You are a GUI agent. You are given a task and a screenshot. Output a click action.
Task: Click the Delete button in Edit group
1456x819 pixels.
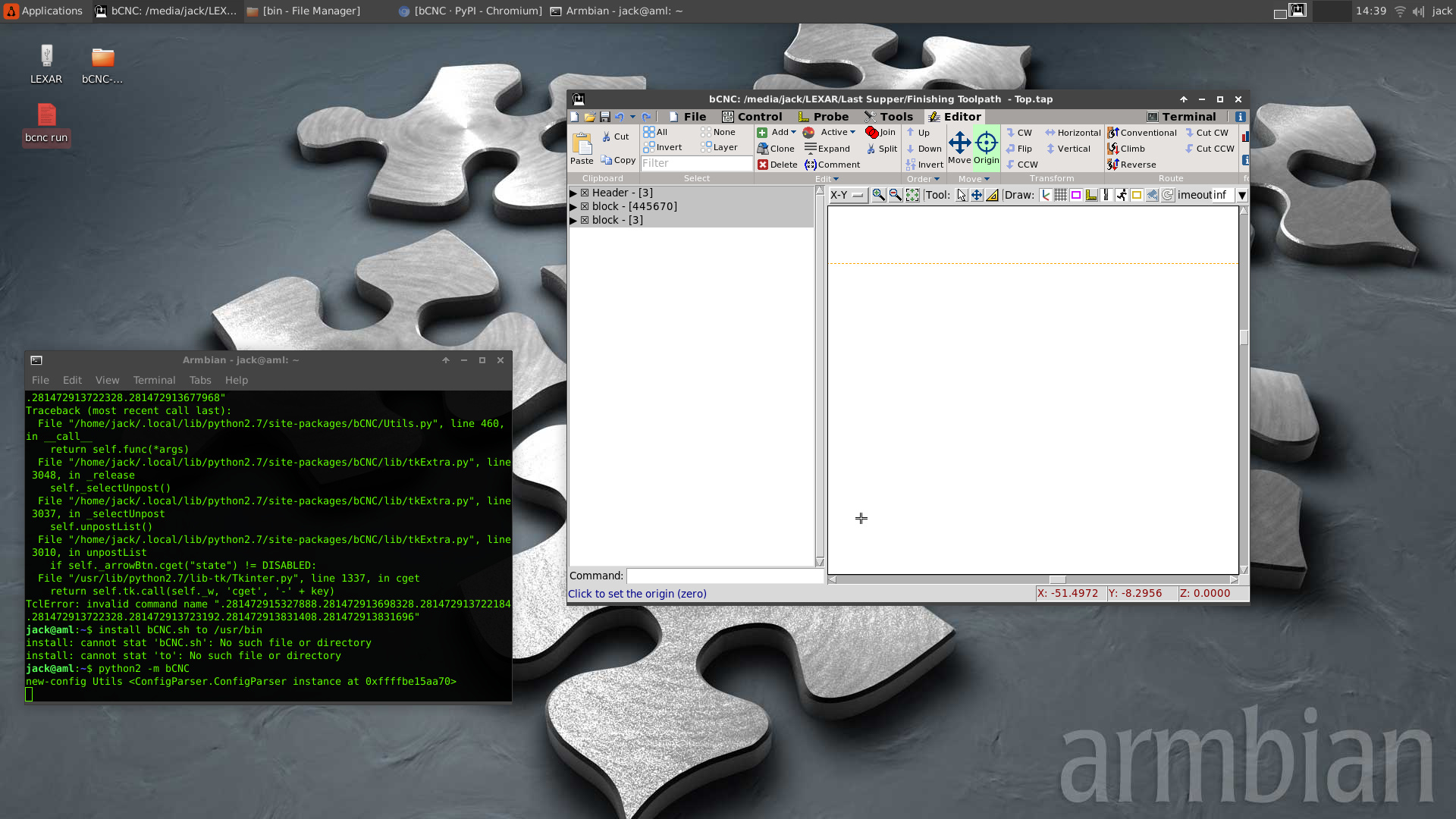[777, 165]
